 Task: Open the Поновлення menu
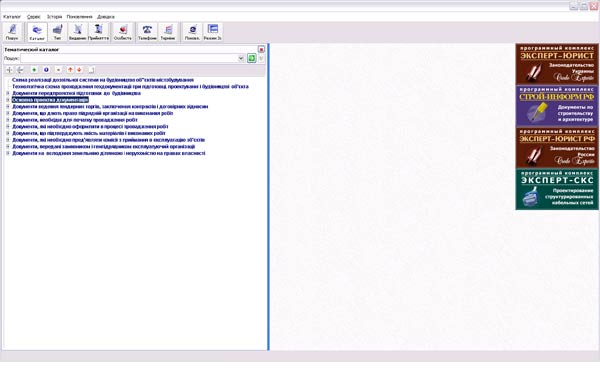(x=80, y=17)
